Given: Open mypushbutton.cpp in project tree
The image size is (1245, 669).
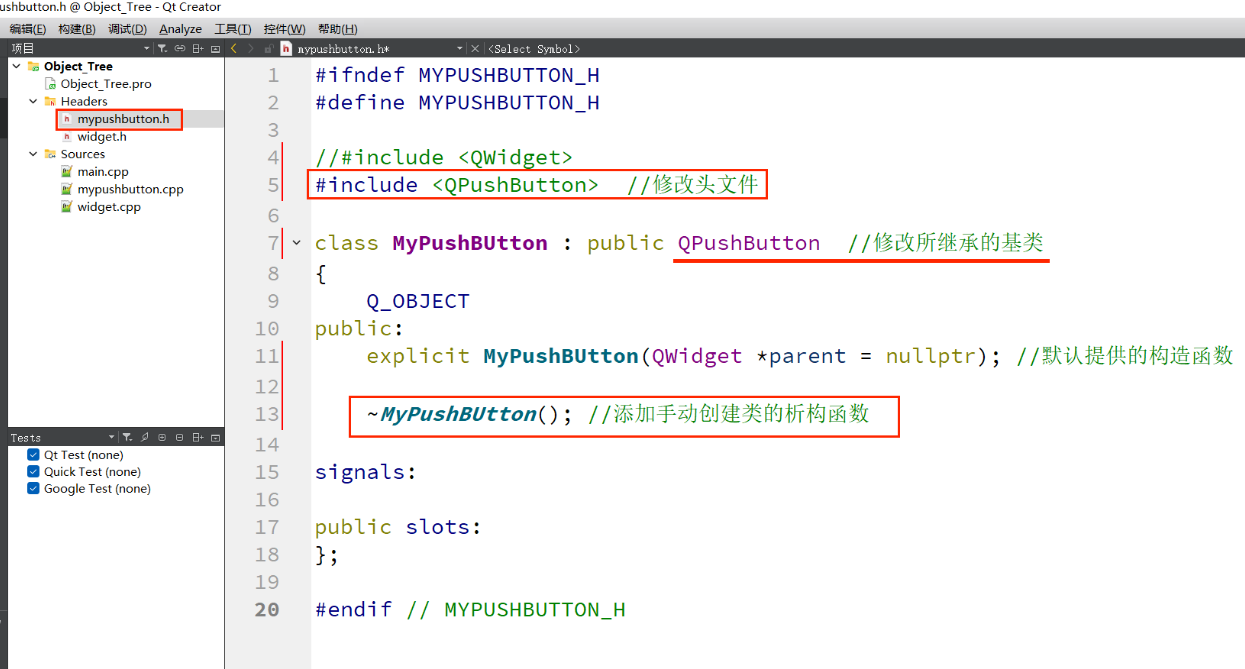Looking at the screenshot, I should coord(131,189).
